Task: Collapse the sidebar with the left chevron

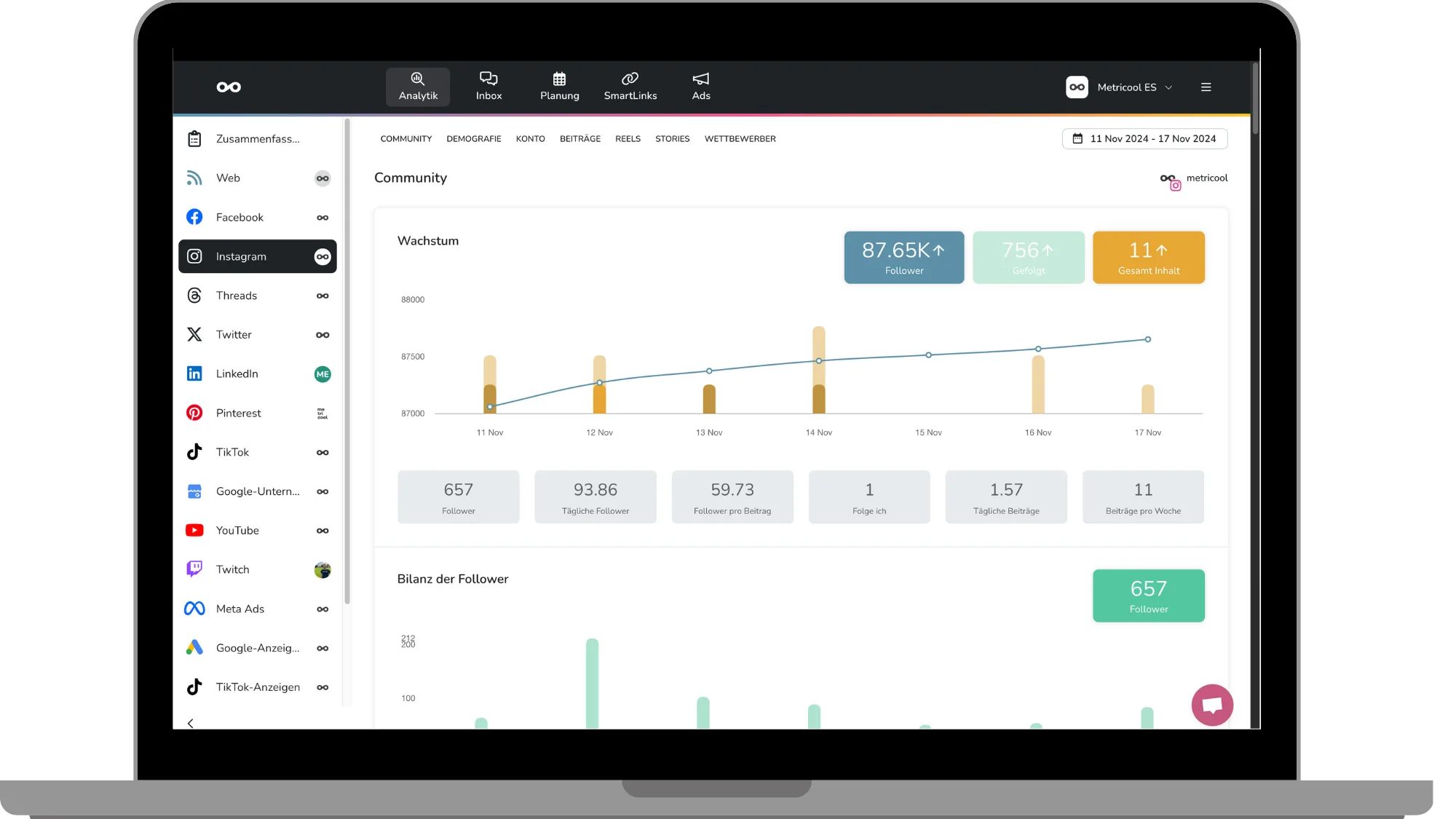Action: pyautogui.click(x=191, y=723)
